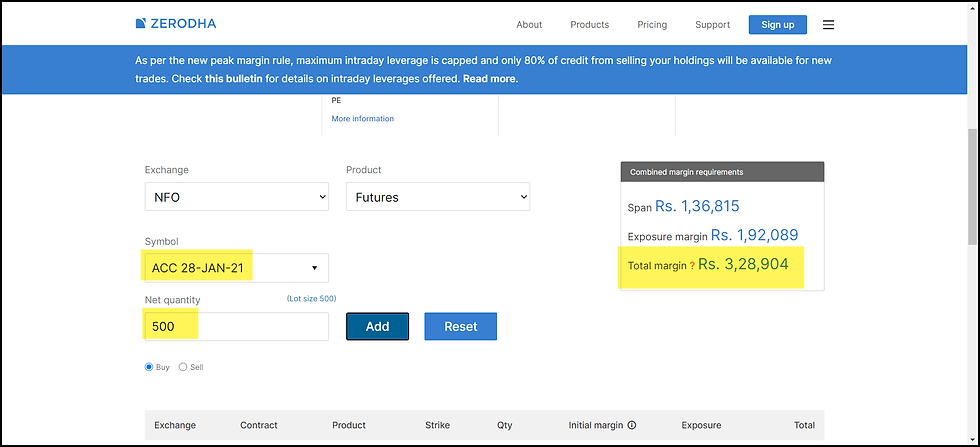Select the Buy radio button
The width and height of the screenshot is (980, 447).
coord(149,367)
